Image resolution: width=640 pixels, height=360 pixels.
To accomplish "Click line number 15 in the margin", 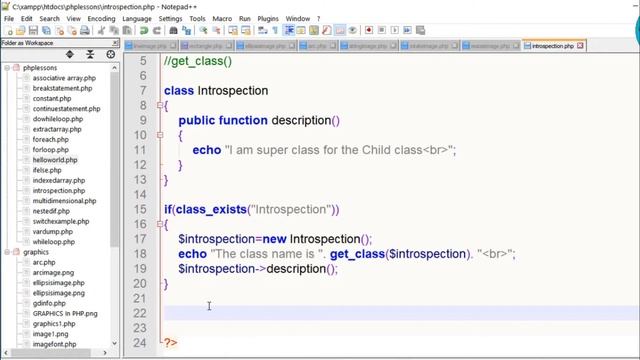I will (x=140, y=210).
